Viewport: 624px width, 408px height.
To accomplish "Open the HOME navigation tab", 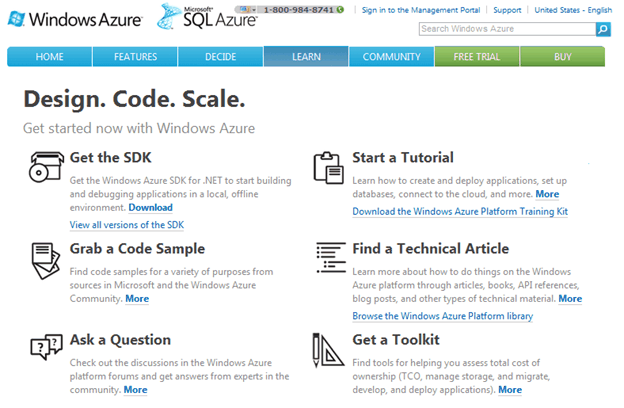I will pyautogui.click(x=49, y=57).
